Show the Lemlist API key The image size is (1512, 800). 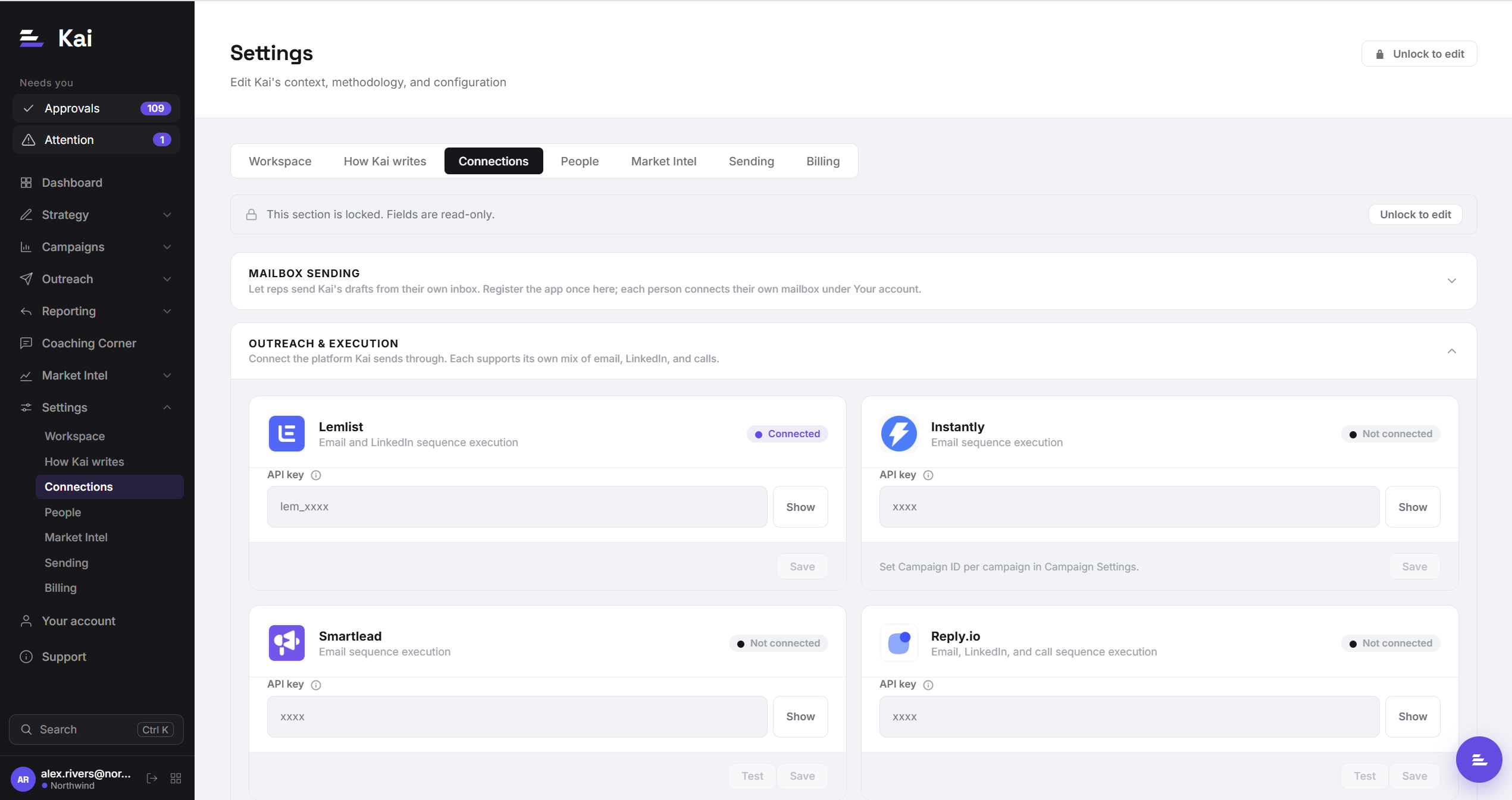point(800,507)
